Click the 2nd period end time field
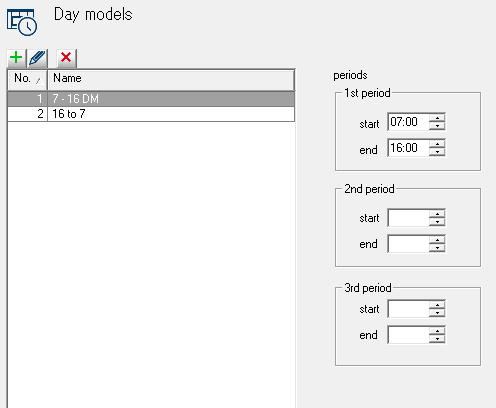 click(408, 244)
